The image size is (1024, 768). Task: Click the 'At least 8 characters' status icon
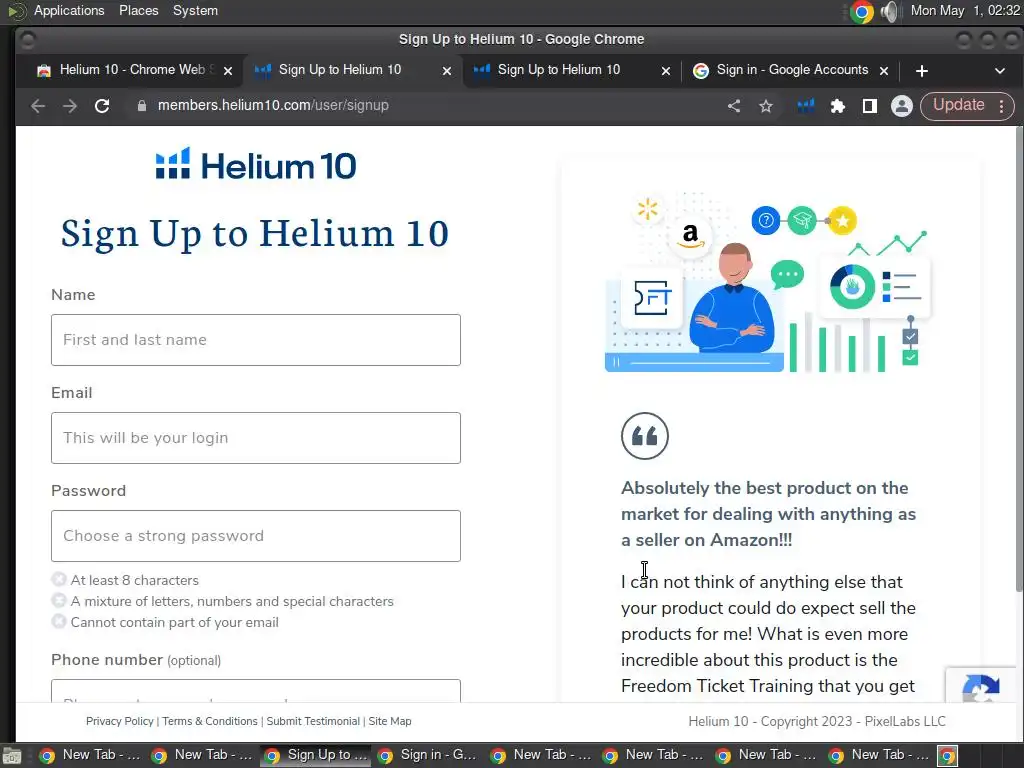point(59,579)
